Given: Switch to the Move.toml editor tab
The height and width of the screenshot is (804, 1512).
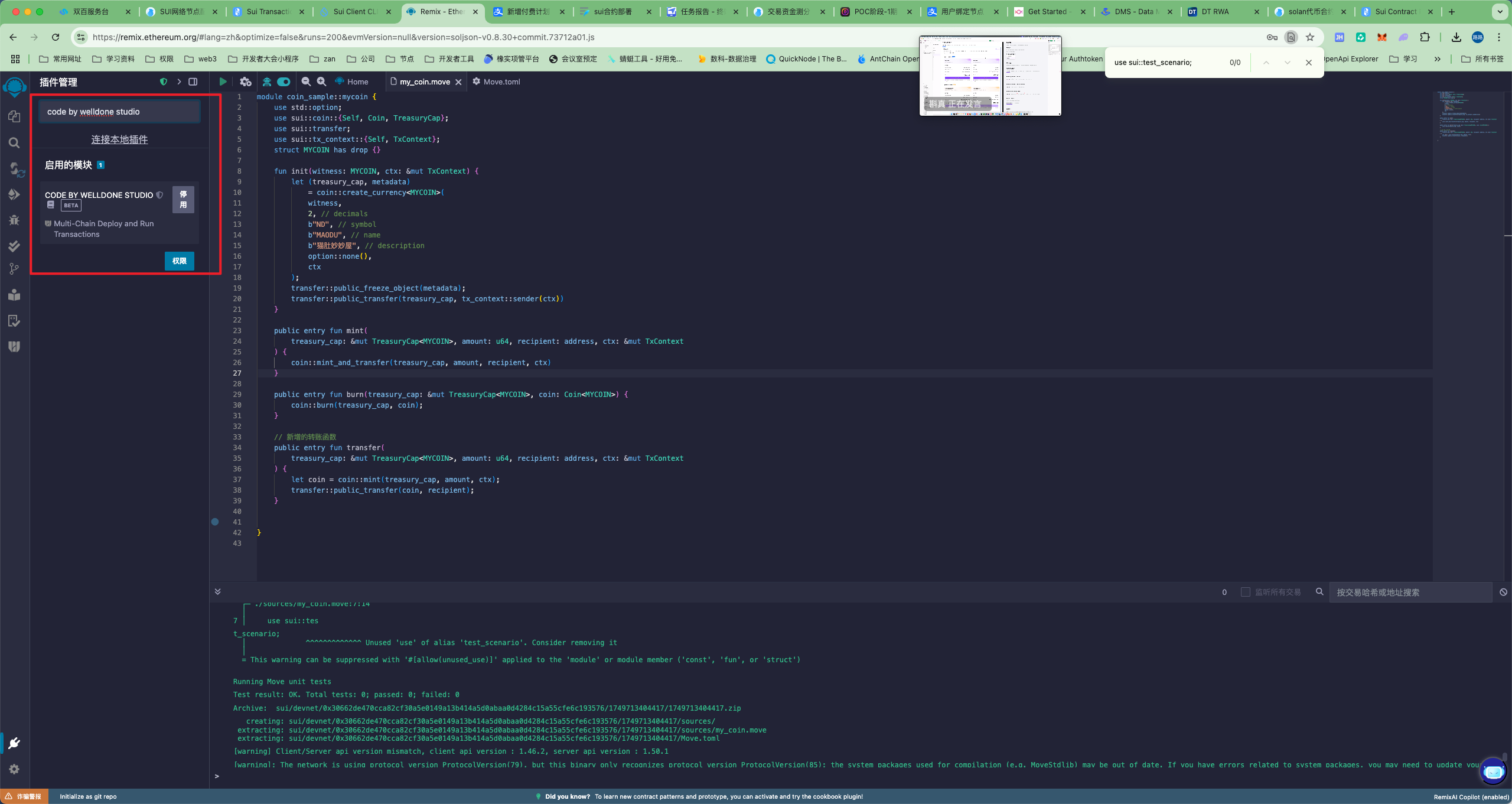Looking at the screenshot, I should pyautogui.click(x=501, y=82).
